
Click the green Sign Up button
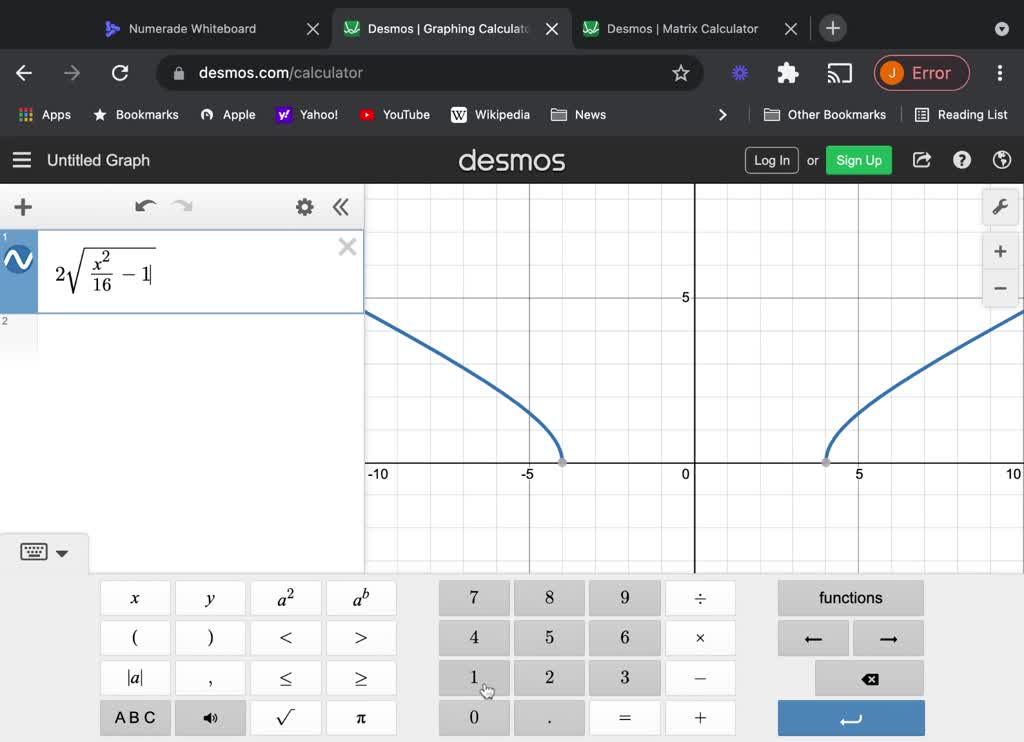858,160
